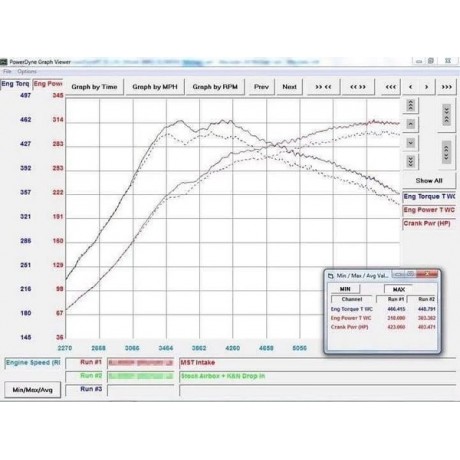This screenshot has width=460, height=460.
Task: Click the 2270 RPM axis value
Action: tap(65, 348)
